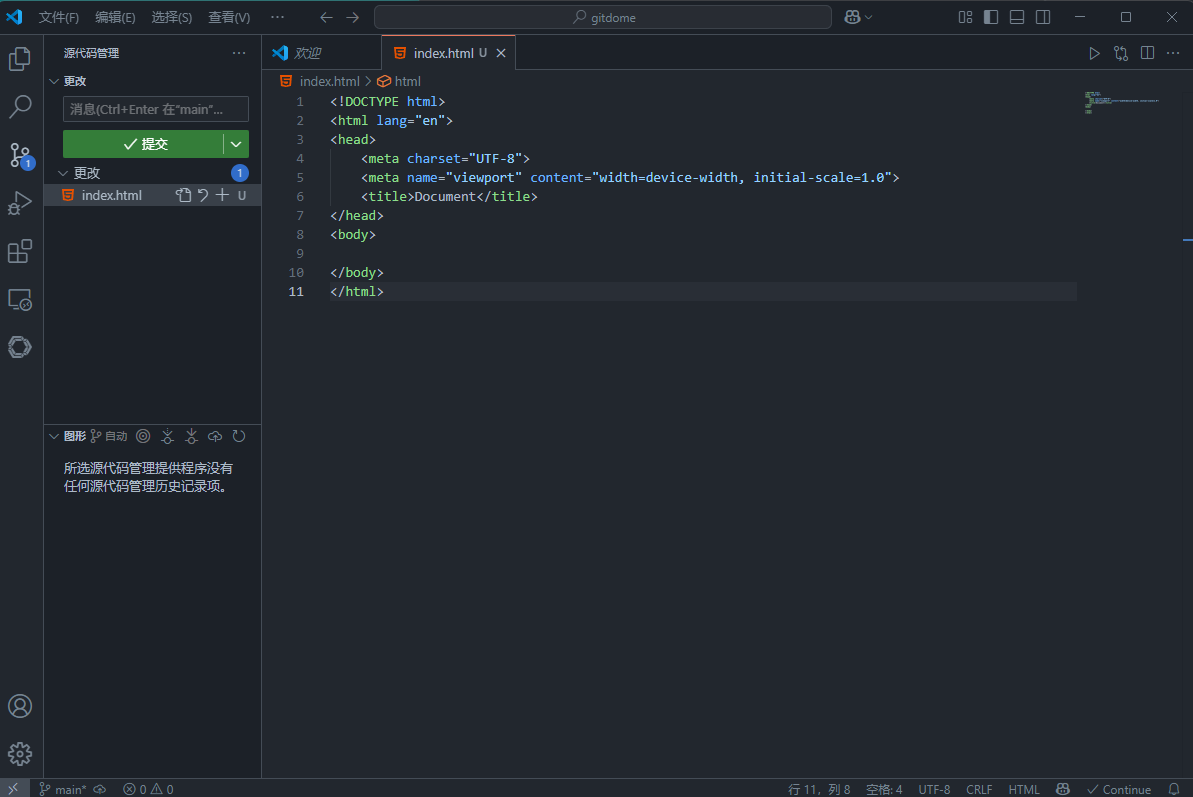Image resolution: width=1193 pixels, height=797 pixels.
Task: Open the Extensions view icon
Action: pos(20,251)
